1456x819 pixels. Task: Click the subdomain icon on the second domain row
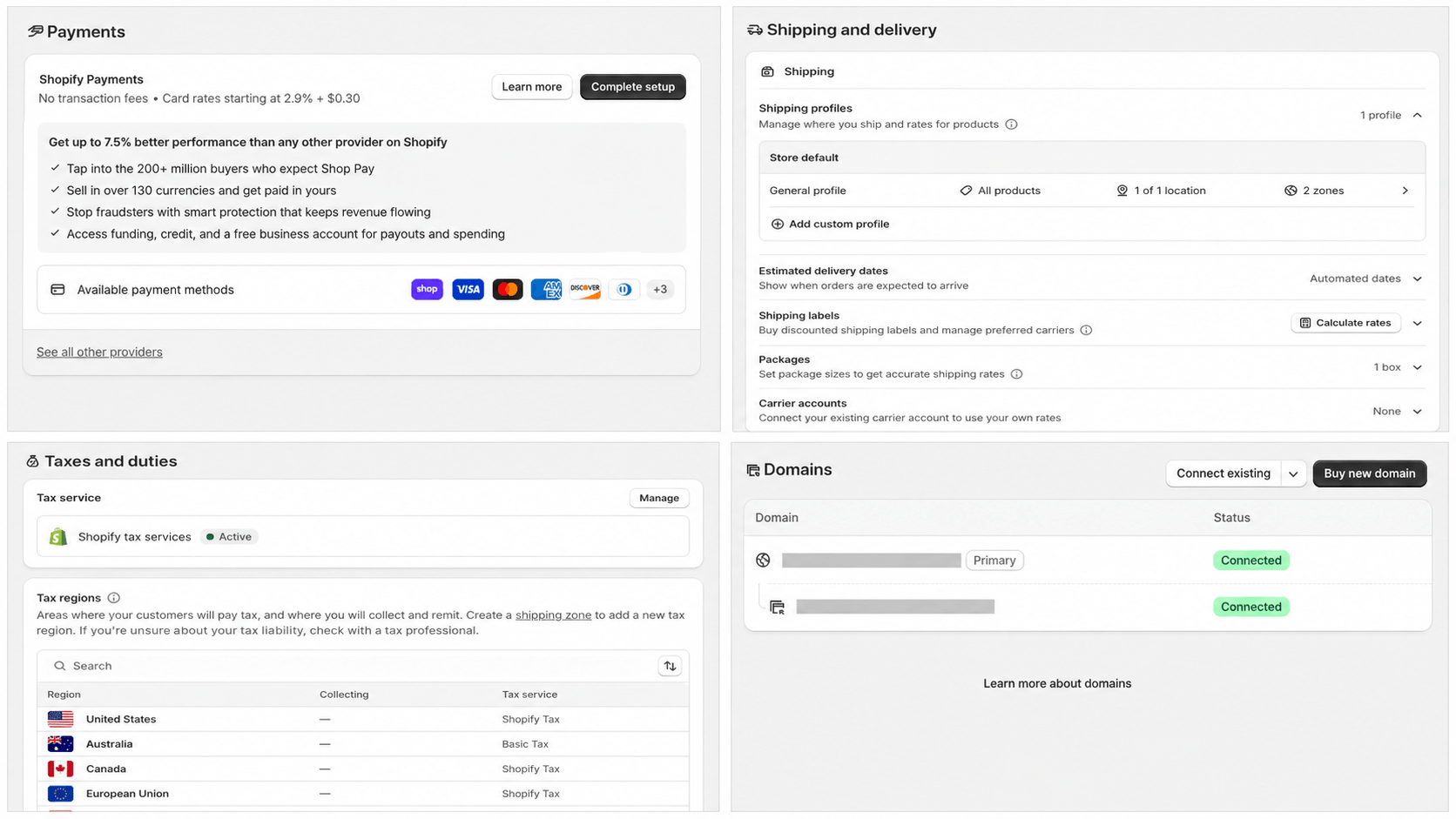pyautogui.click(x=777, y=607)
